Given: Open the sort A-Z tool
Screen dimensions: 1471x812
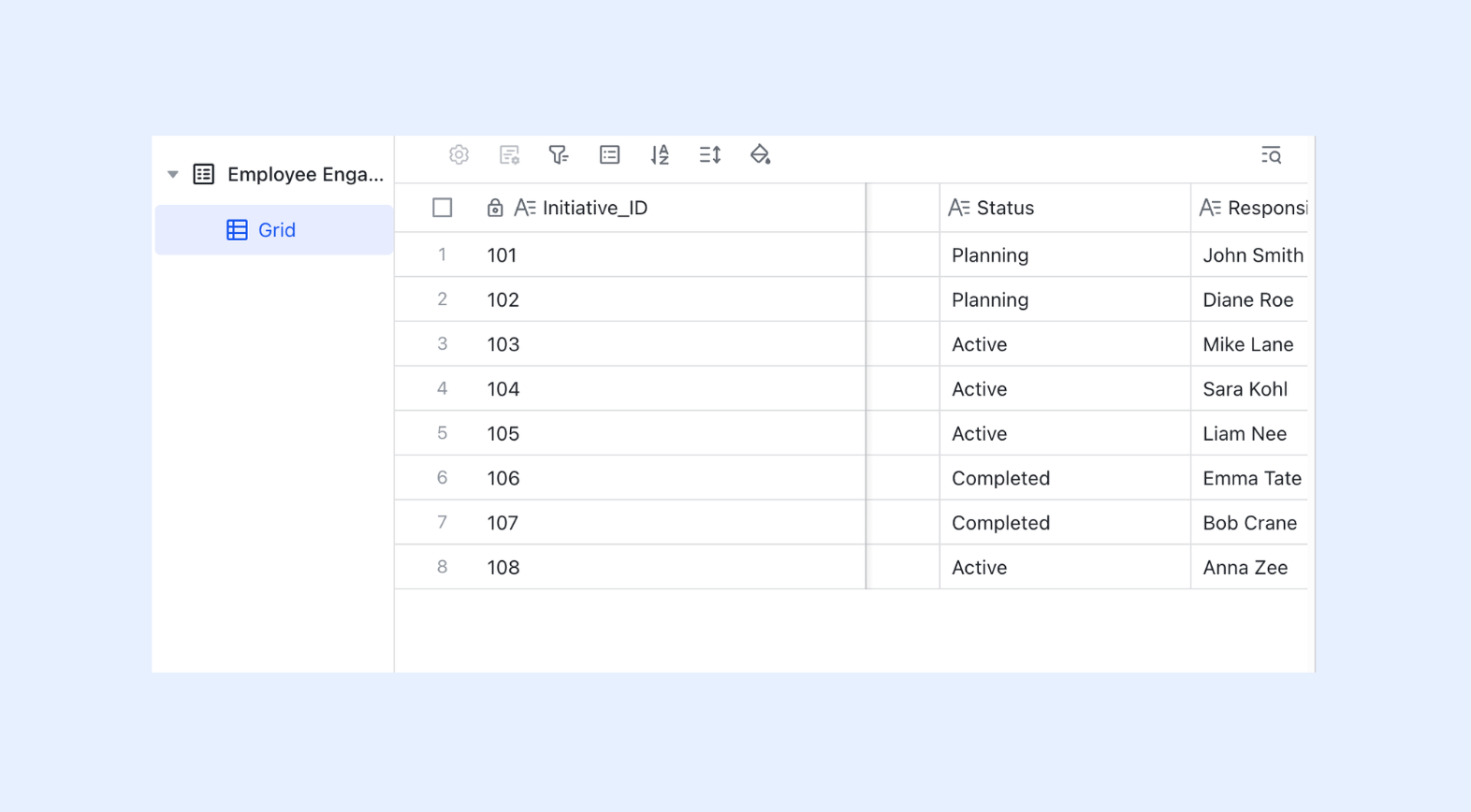Looking at the screenshot, I should click(660, 155).
